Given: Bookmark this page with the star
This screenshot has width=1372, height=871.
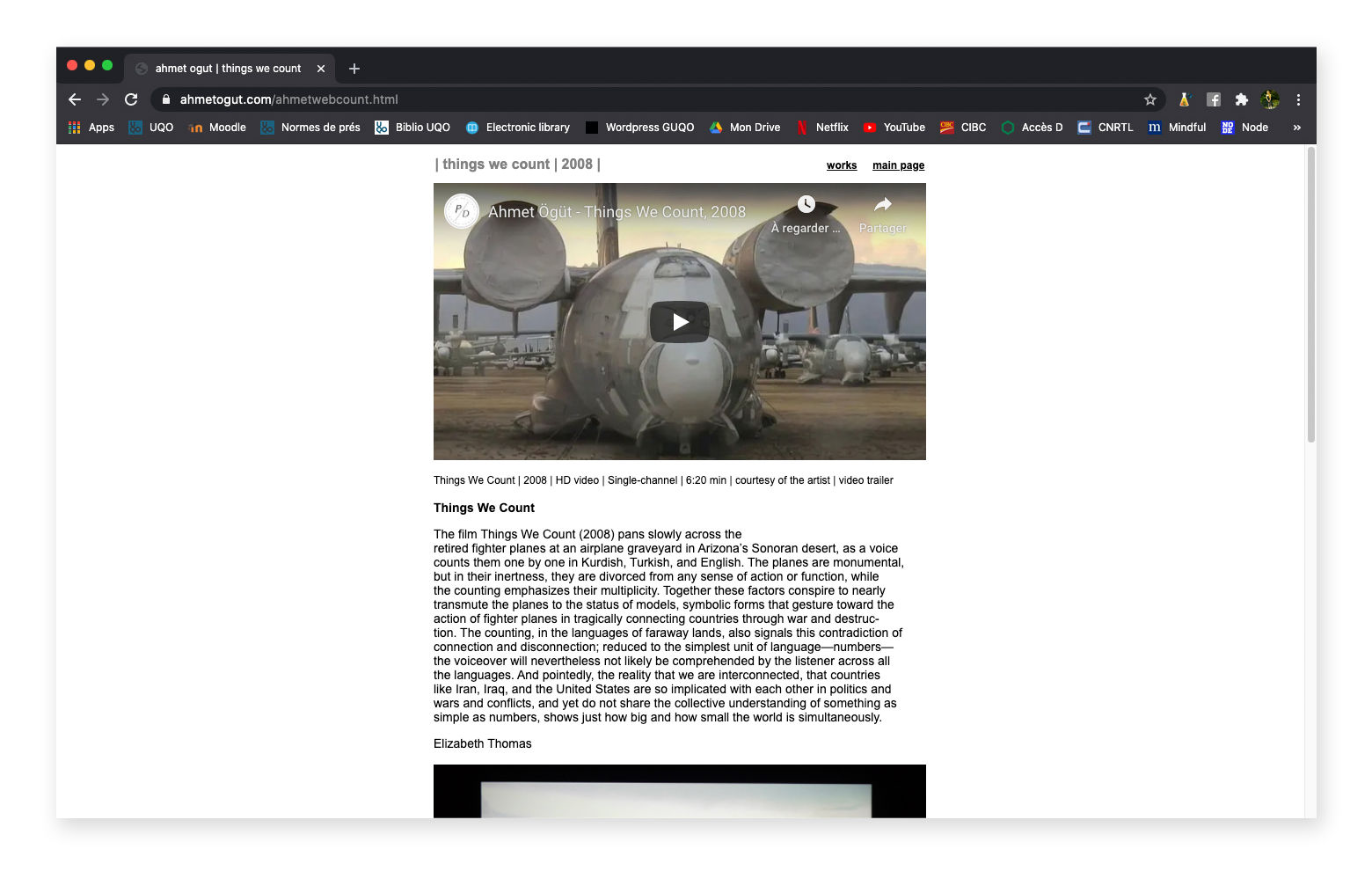Looking at the screenshot, I should (x=1149, y=99).
